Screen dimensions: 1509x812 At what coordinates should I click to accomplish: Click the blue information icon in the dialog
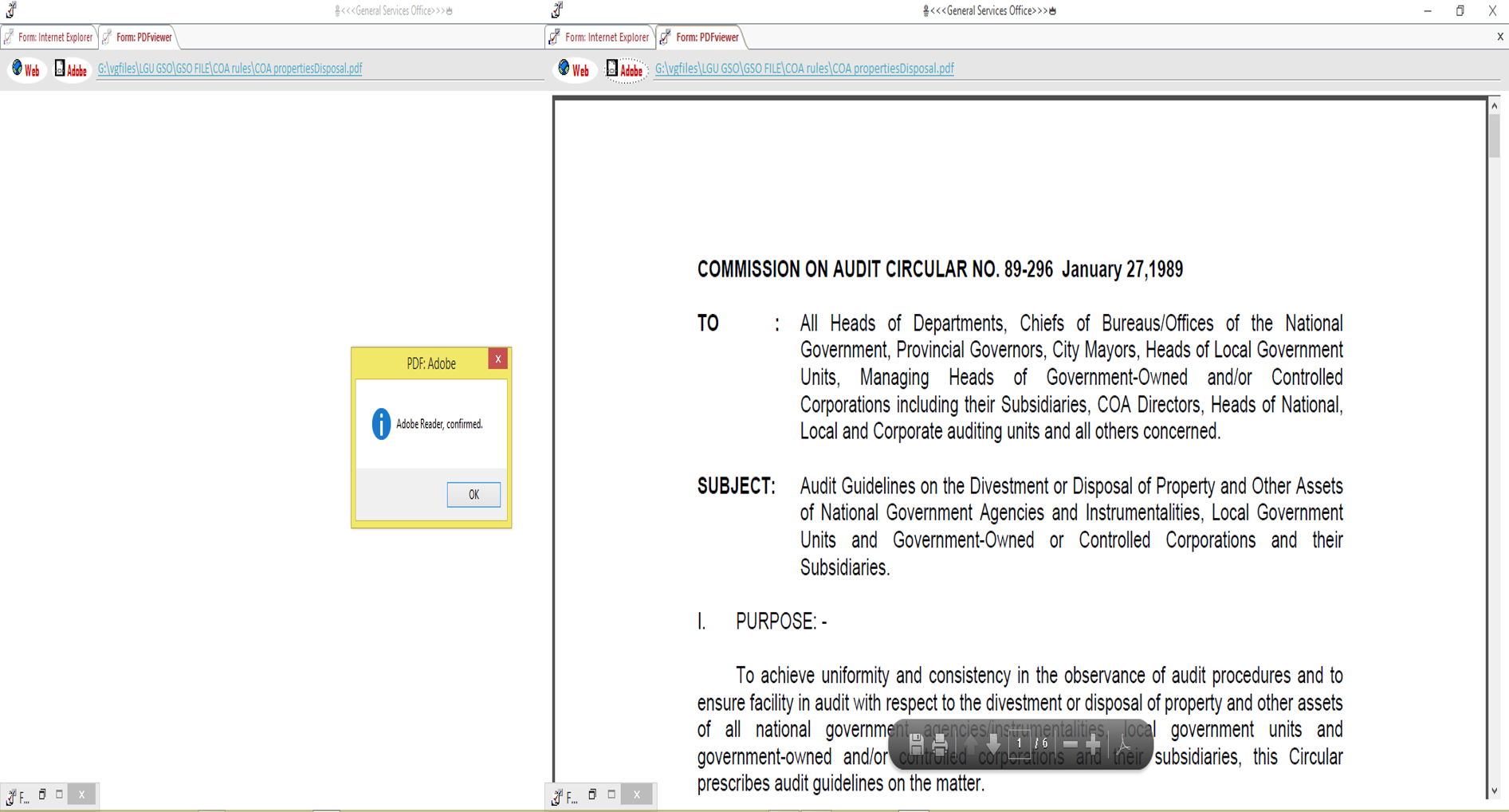coord(381,424)
